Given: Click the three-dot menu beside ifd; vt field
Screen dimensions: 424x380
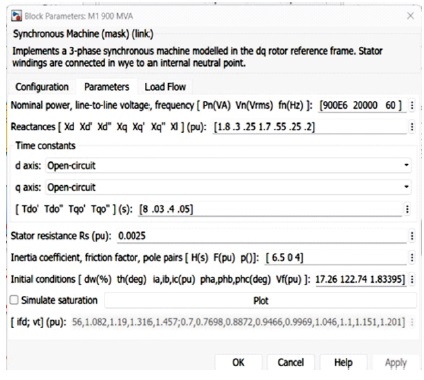Looking at the screenshot, I should click(x=412, y=322).
